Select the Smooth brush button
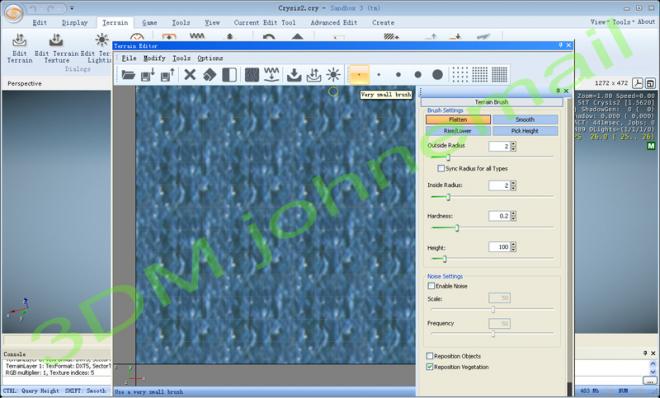 click(525, 119)
